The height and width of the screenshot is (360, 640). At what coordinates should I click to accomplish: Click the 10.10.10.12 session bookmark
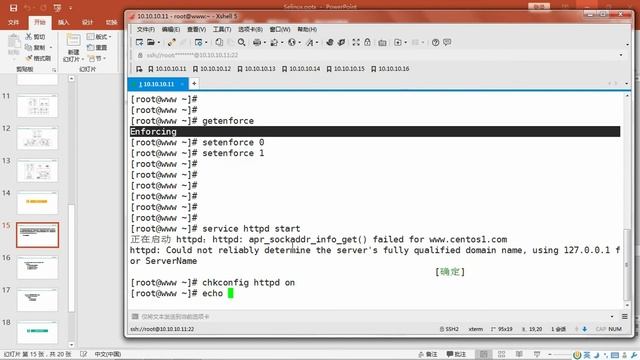[x=212, y=69]
